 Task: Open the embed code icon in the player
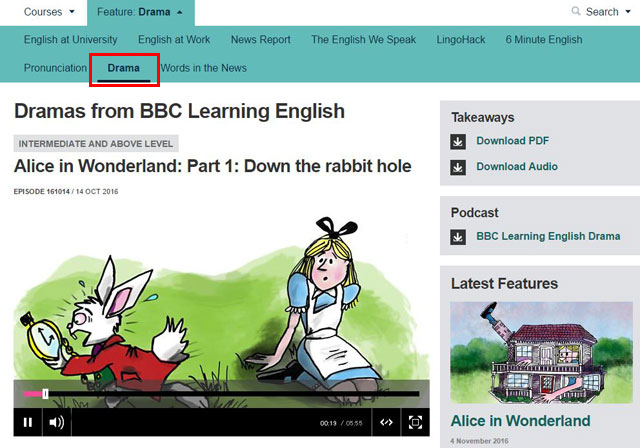tap(386, 422)
